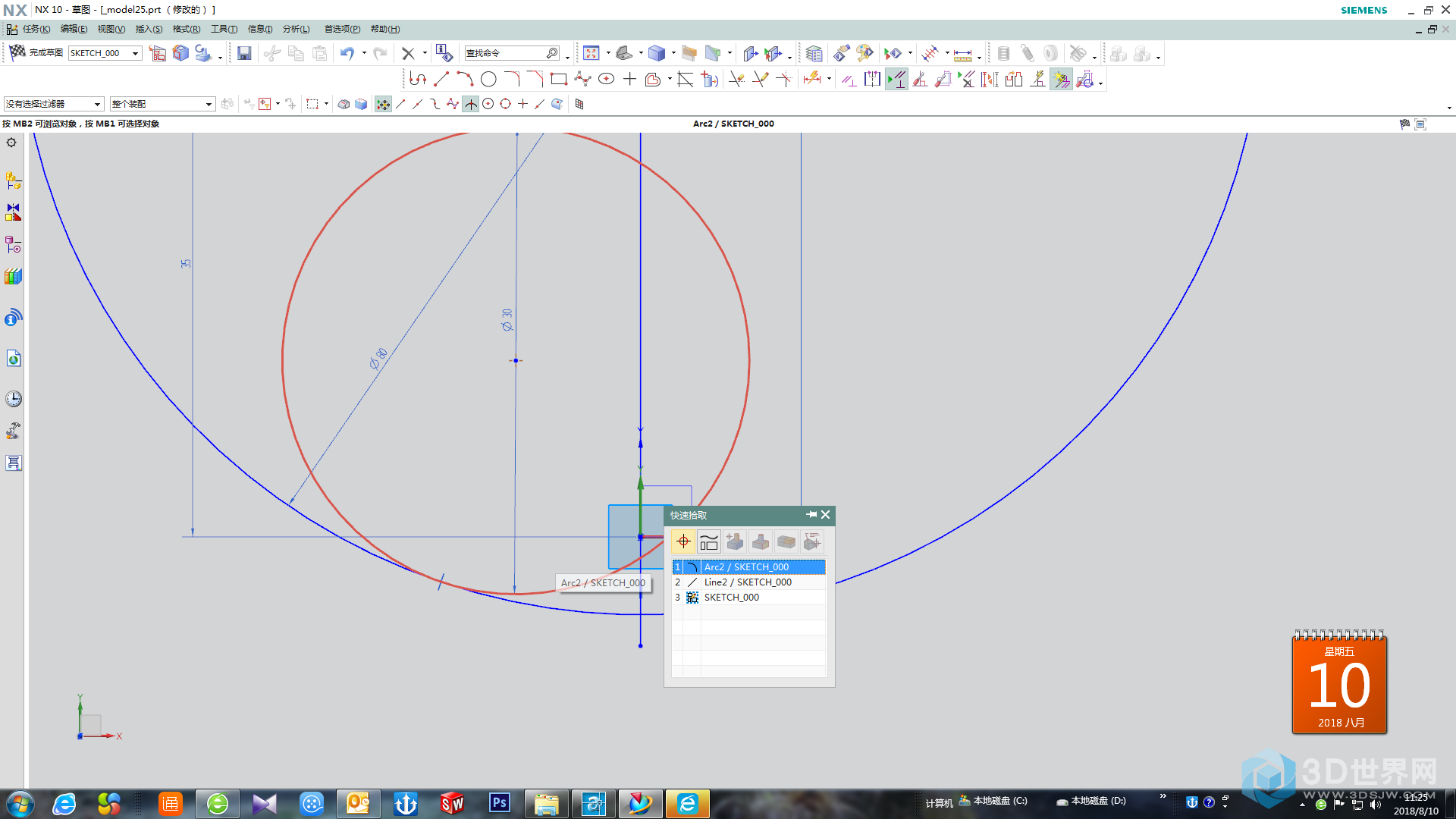Toggle the Quadrant Point snap option
Viewport: 1456px width, 819px height.
506,104
